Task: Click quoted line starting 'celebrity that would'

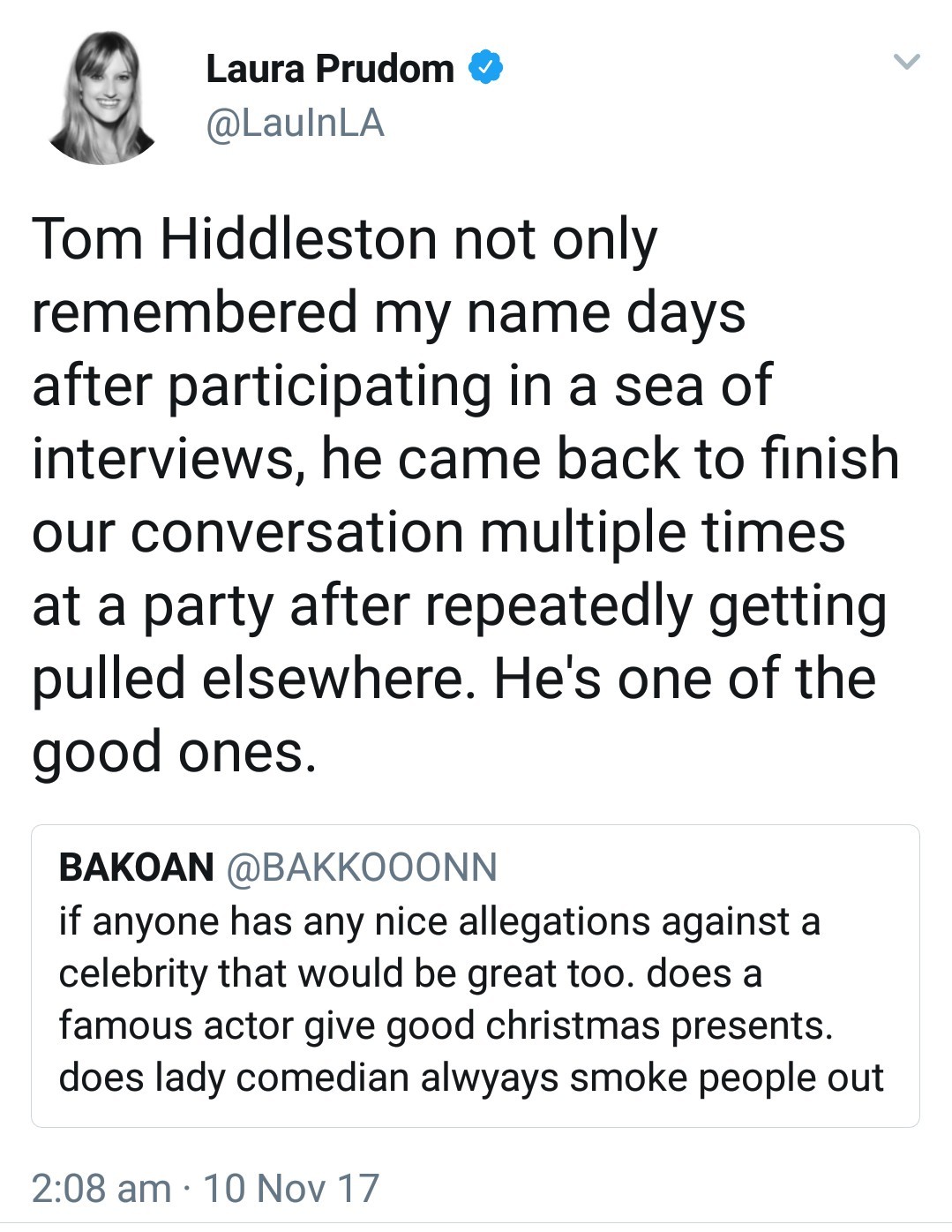Action: pos(410,974)
